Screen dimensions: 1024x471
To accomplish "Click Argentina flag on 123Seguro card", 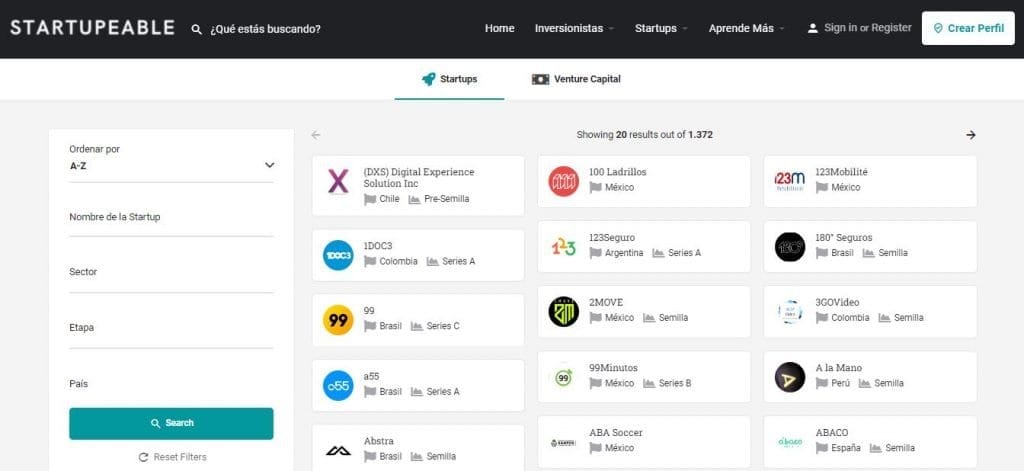I will point(596,253).
